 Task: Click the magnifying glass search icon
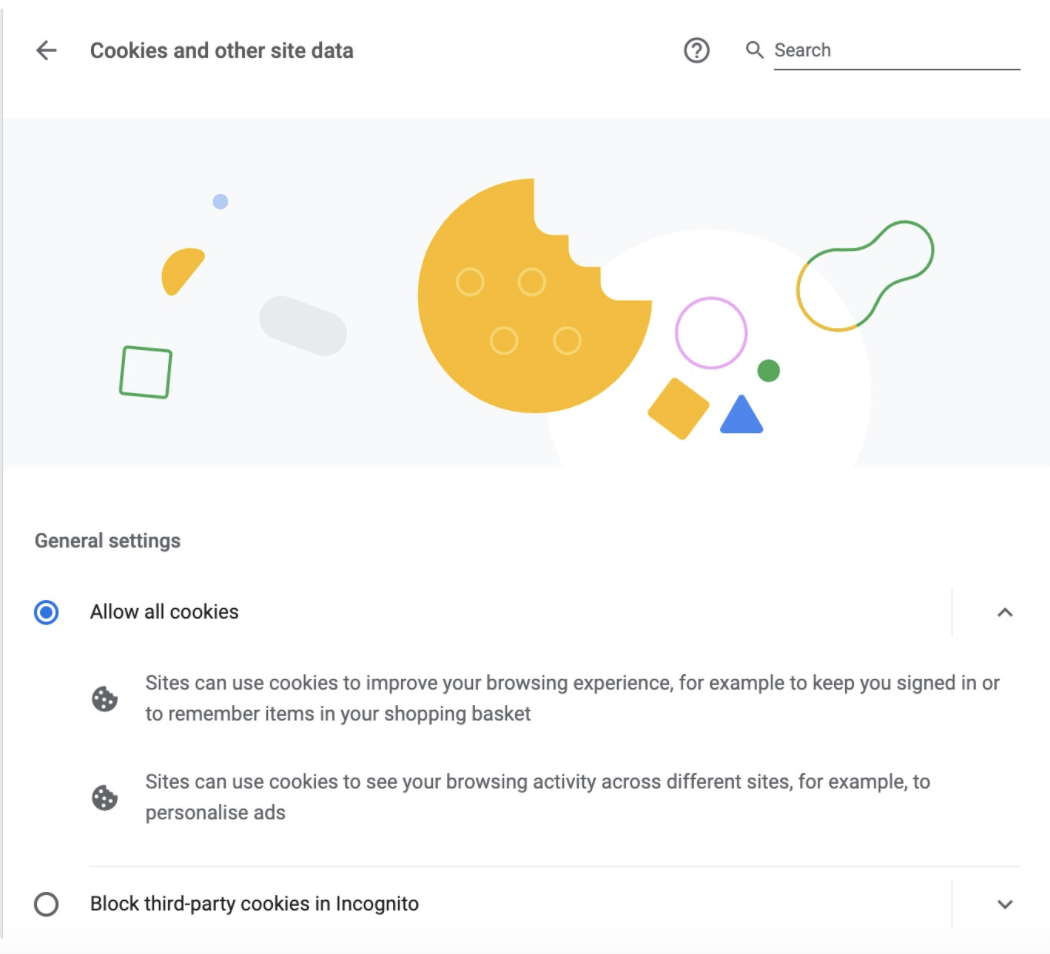click(755, 50)
